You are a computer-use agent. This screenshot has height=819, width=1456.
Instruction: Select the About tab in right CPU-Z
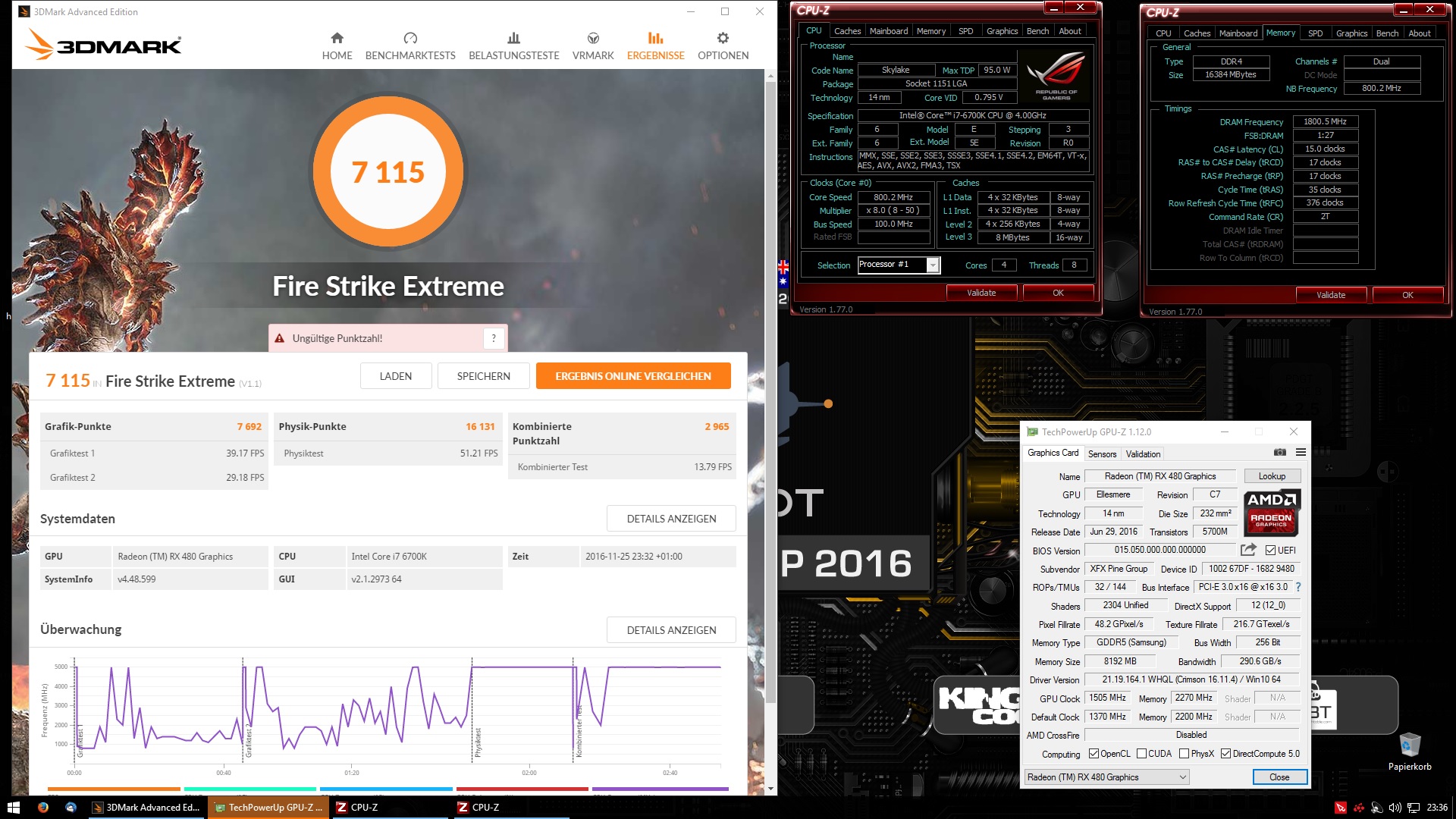click(1419, 33)
